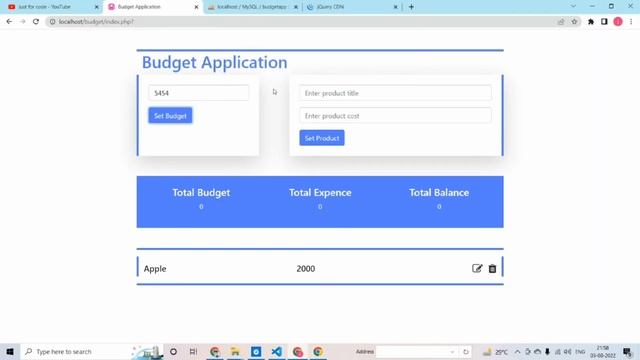Open the tab search dropdown arrow
This screenshot has height=360, width=640.
click(x=573, y=7)
